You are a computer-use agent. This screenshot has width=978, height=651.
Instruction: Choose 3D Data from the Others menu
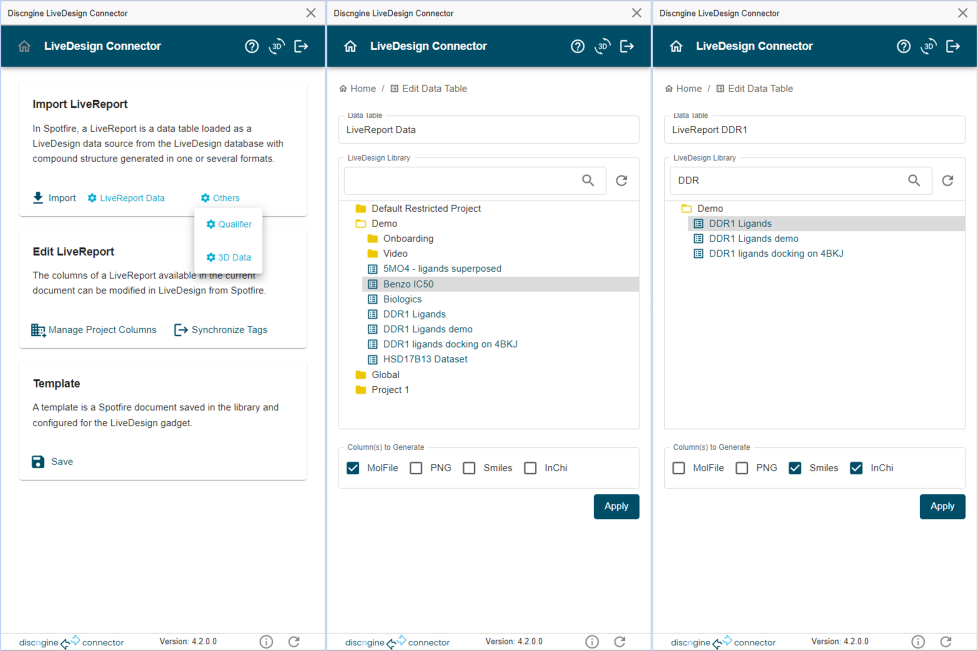point(229,258)
